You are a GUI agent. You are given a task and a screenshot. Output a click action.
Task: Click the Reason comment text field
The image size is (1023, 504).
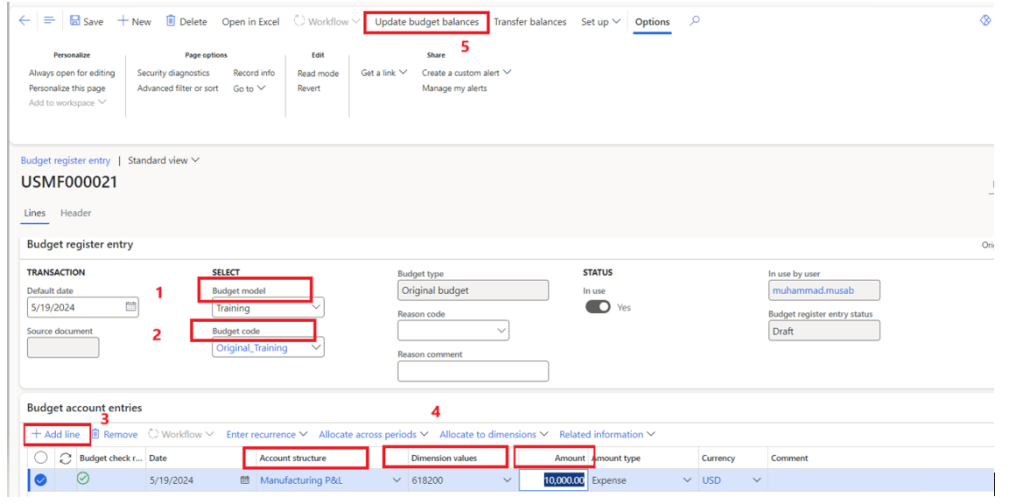click(x=473, y=371)
